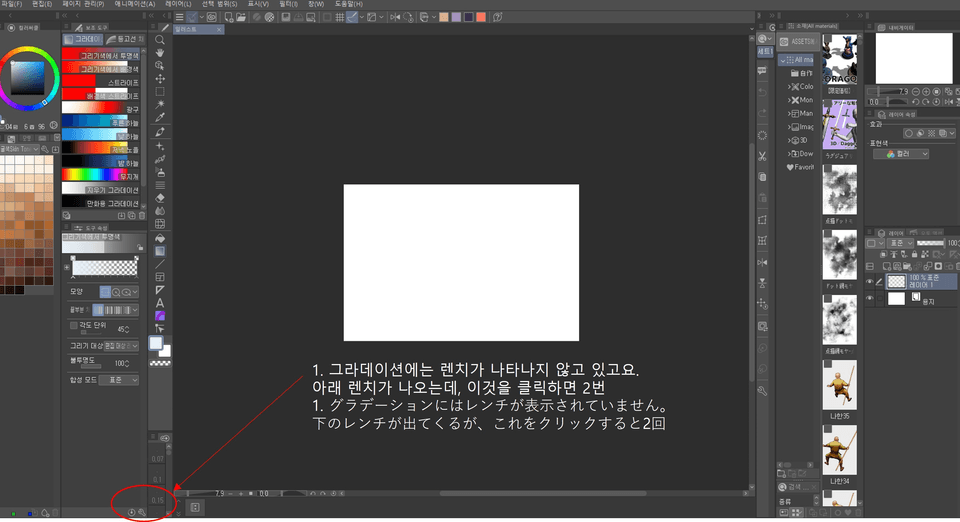Select the Move layer tool
Screen dimensions: 960x522
pyautogui.click(x=160, y=79)
